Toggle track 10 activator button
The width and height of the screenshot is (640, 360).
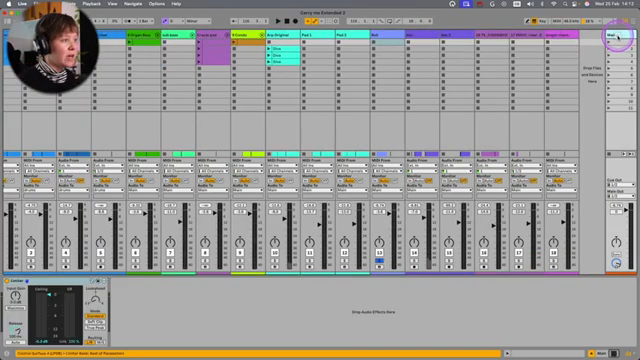click(275, 253)
